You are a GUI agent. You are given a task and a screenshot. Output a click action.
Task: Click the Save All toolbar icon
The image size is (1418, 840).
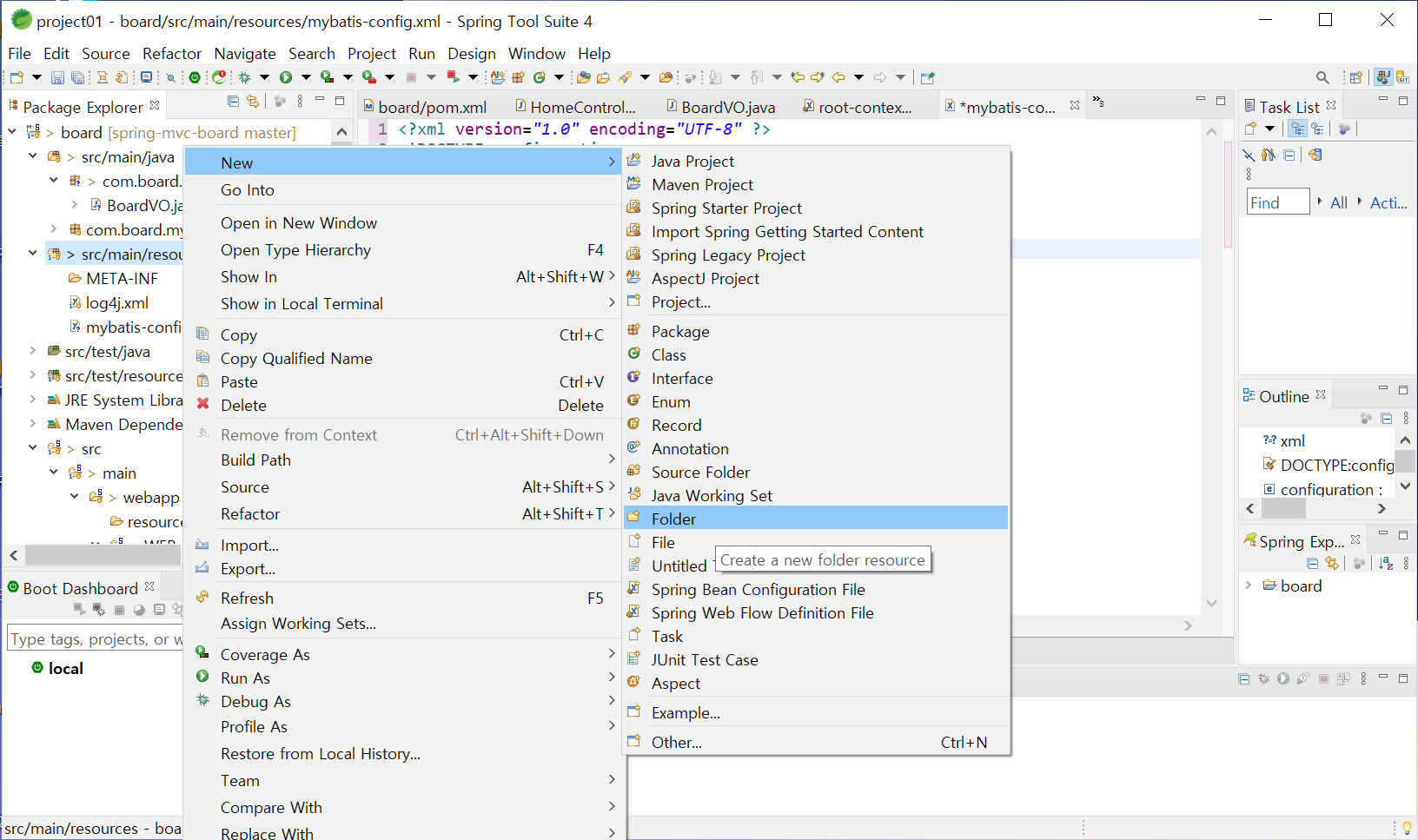tap(77, 77)
